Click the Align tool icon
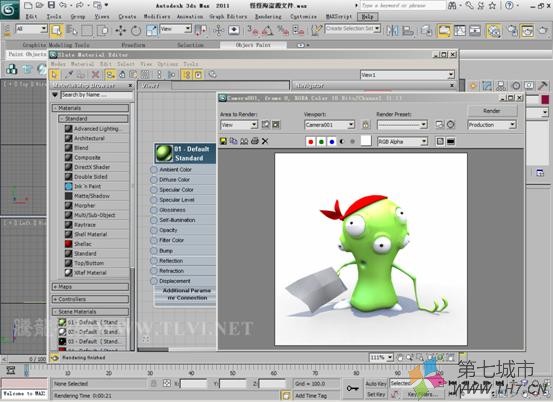The width and height of the screenshot is (553, 402). (408, 31)
